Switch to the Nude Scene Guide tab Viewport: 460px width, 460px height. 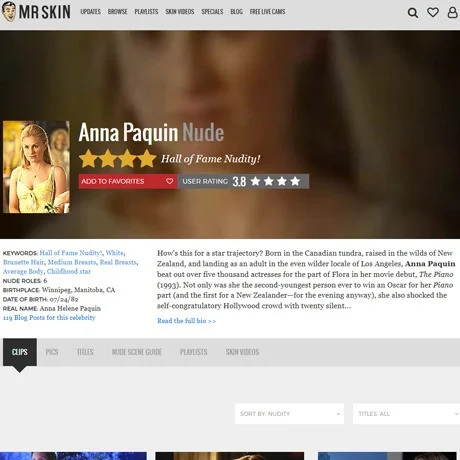click(x=137, y=352)
